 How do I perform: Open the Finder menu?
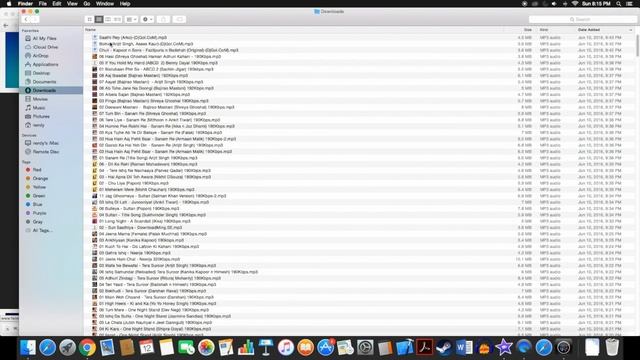25,4
